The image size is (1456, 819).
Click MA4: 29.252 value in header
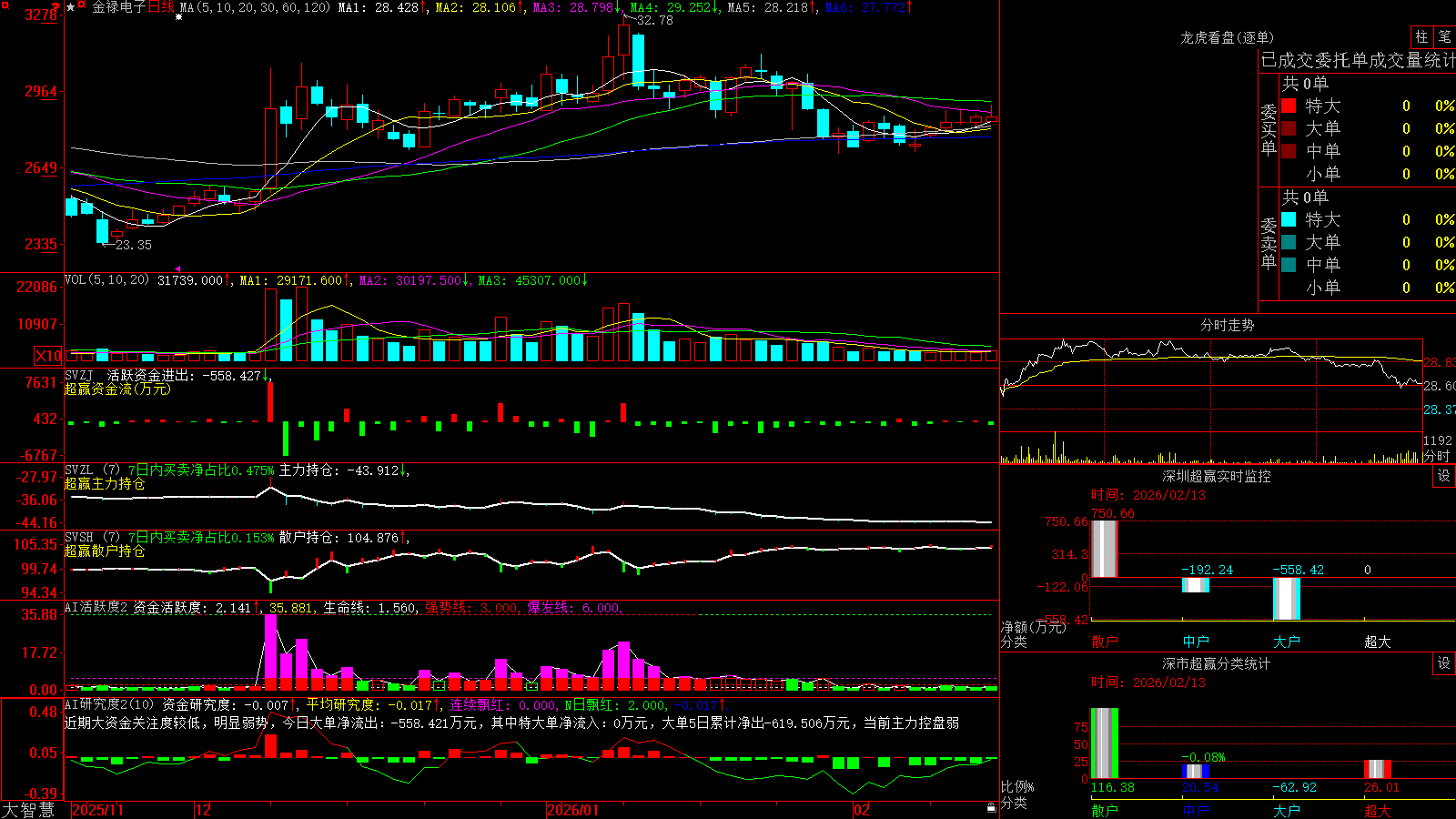point(672,7)
